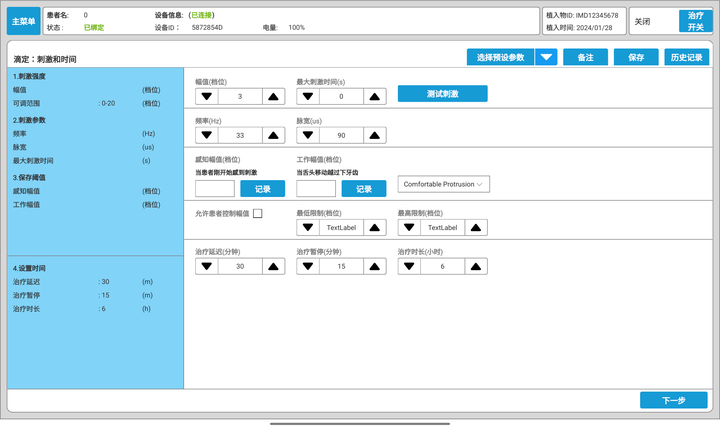Viewport: 720px width, 428px height.
Task: Expand preset parameters dropdown arrow
Action: (546, 58)
